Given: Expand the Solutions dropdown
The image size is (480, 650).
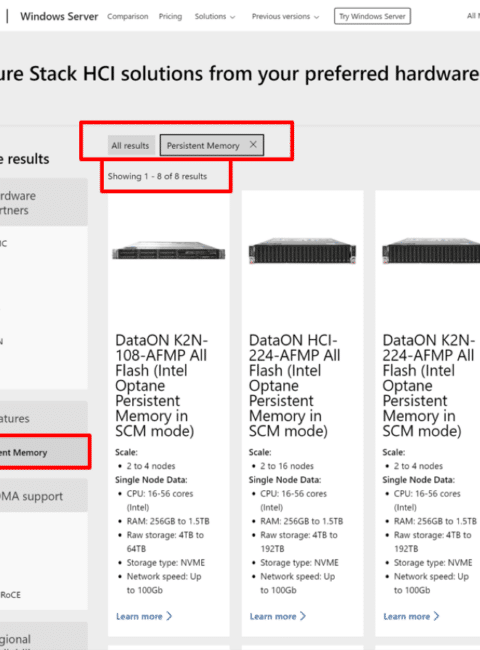Looking at the screenshot, I should 215,17.
